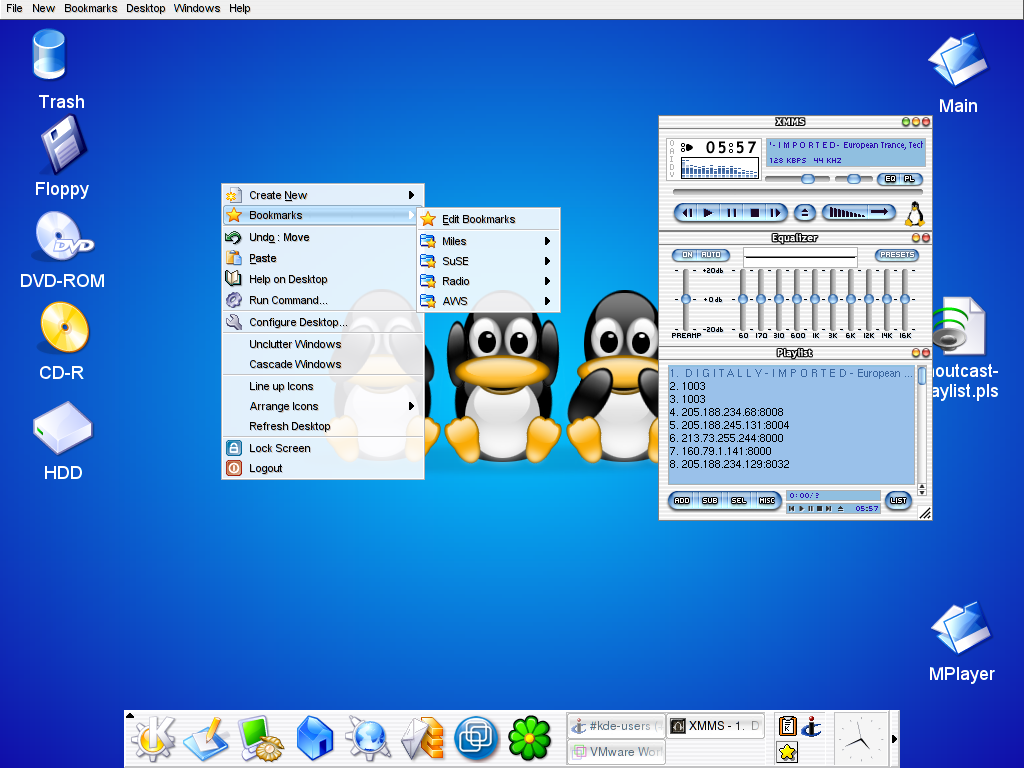Open the equalizer PRESETS menu
The image size is (1024, 768).
[897, 255]
